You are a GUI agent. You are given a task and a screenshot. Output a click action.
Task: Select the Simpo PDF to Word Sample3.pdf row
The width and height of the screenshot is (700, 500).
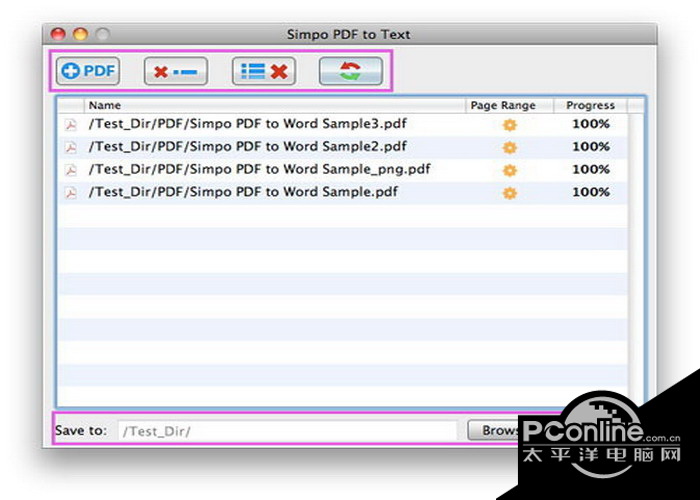(x=342, y=125)
